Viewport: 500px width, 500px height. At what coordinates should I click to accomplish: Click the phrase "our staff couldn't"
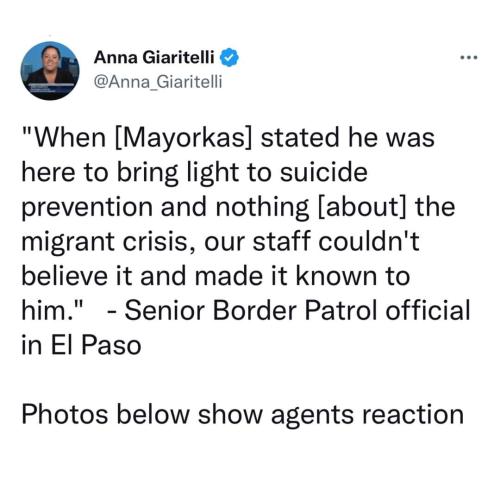tap(312, 241)
